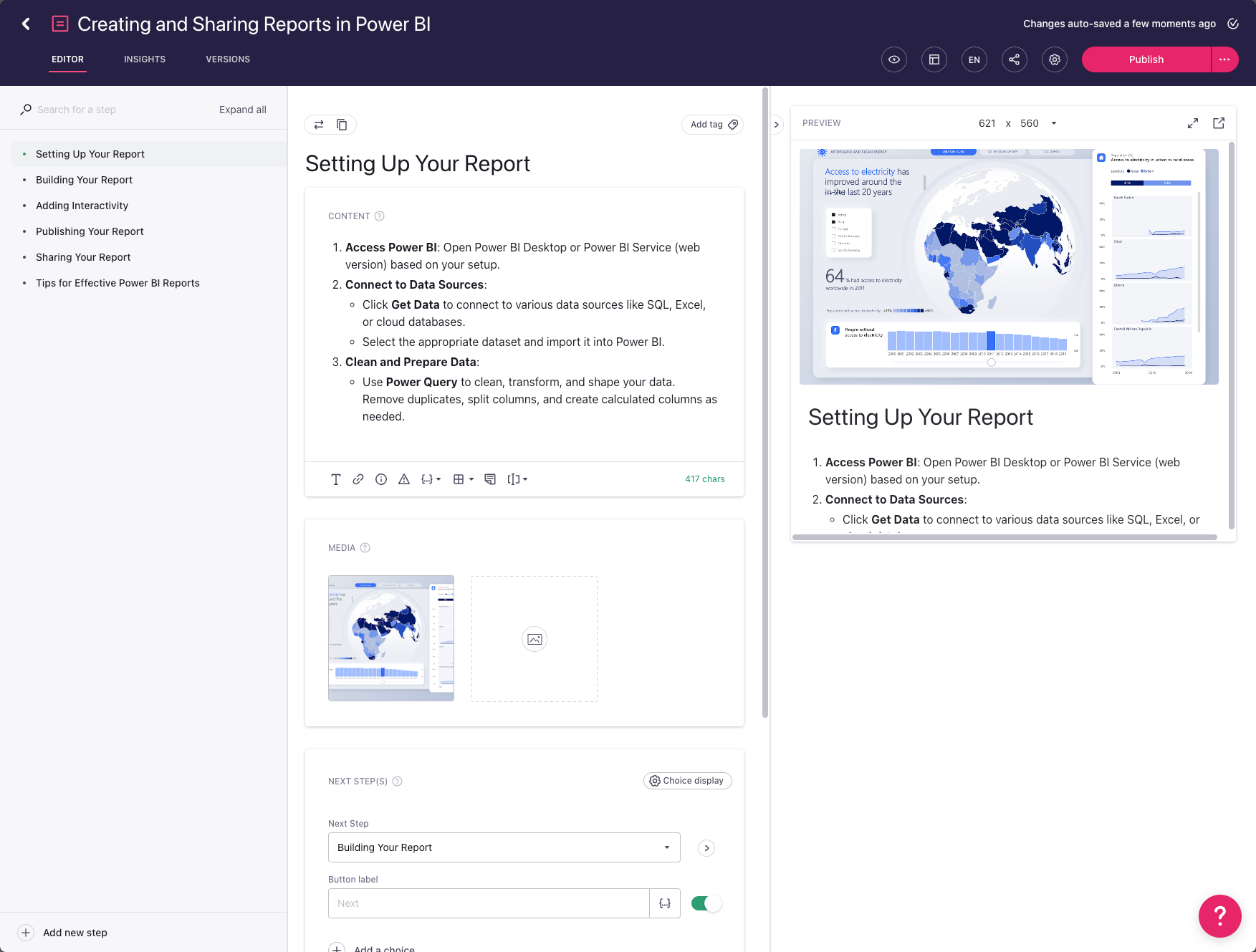Click the text formatting T icon
This screenshot has height=952, width=1256.
pos(335,479)
